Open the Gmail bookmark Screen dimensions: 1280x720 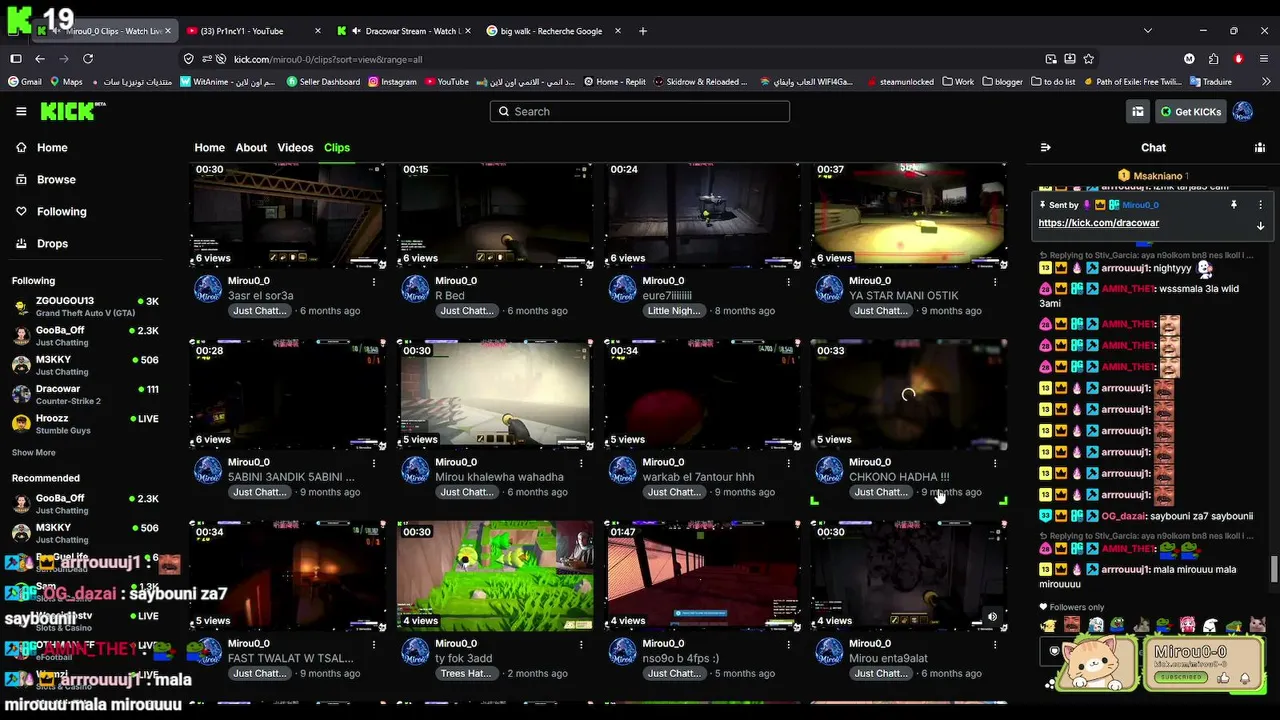pyautogui.click(x=24, y=82)
